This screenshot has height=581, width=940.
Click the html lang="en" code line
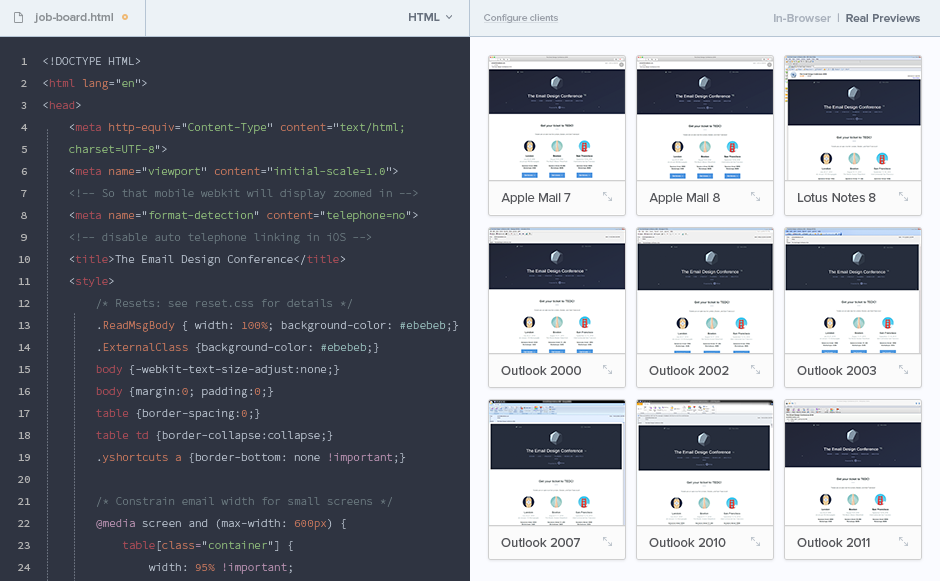95,83
